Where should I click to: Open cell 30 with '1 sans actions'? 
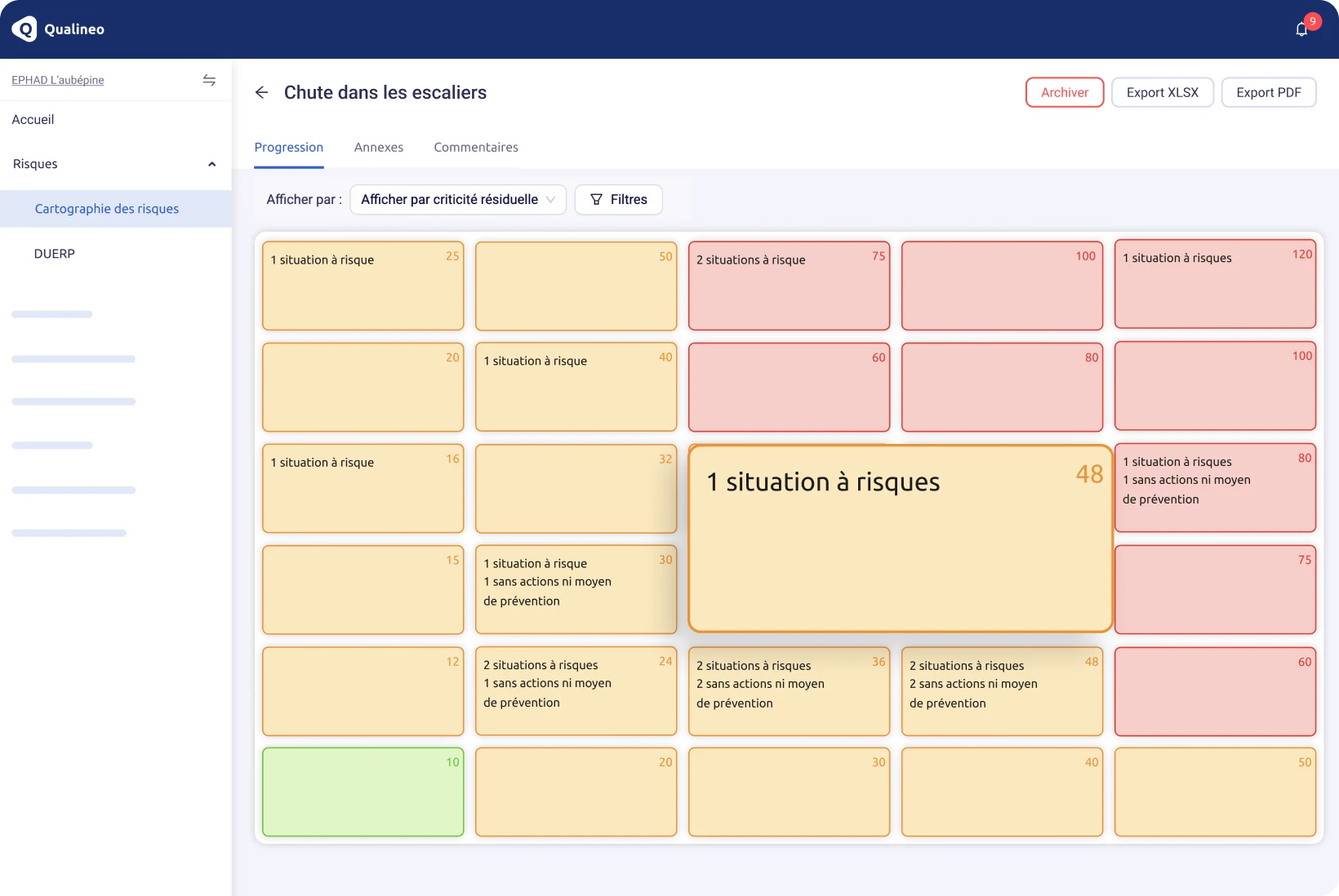[x=576, y=589]
